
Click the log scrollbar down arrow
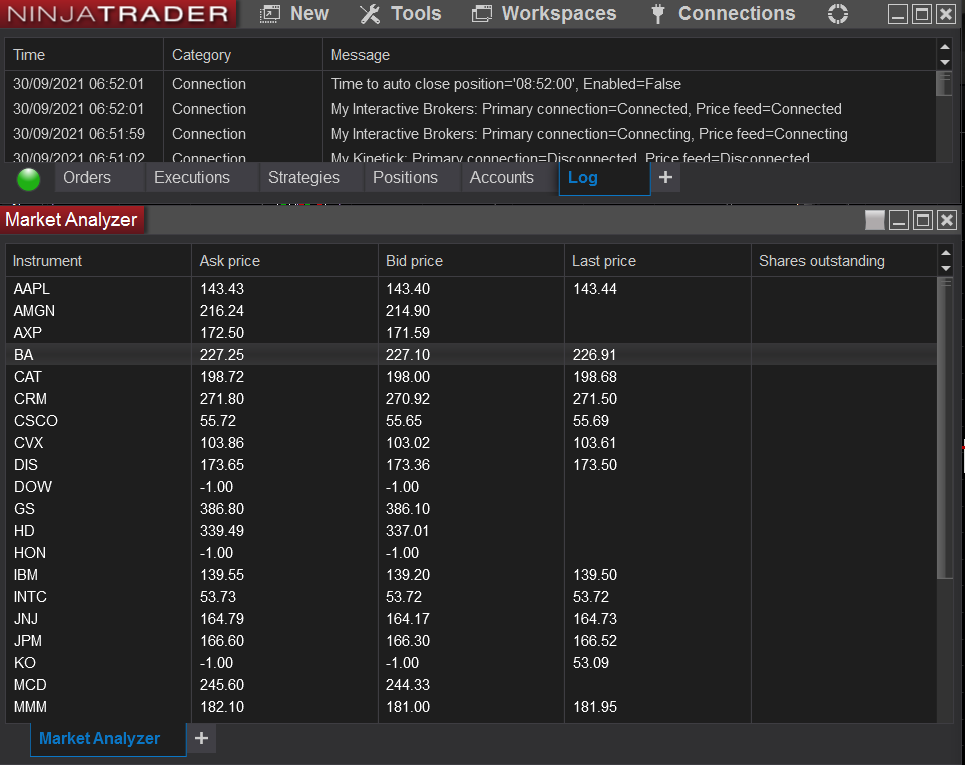[x=945, y=63]
